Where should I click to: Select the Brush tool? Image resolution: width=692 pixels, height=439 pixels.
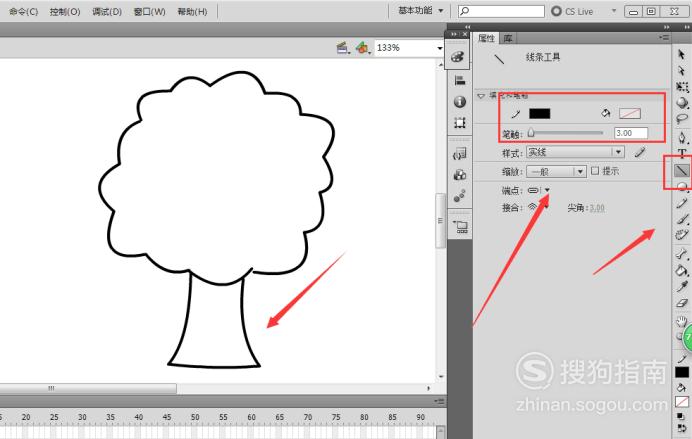click(x=682, y=219)
